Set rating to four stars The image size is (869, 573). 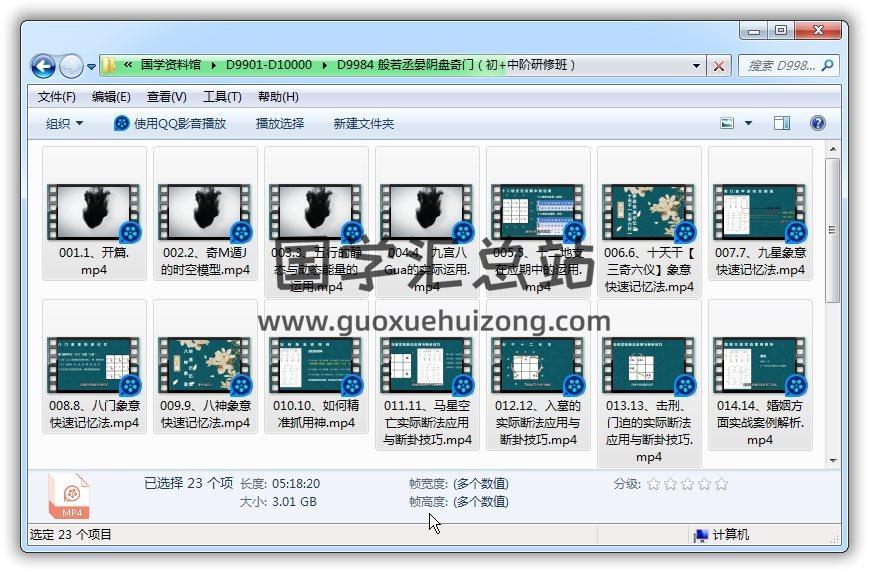(704, 484)
